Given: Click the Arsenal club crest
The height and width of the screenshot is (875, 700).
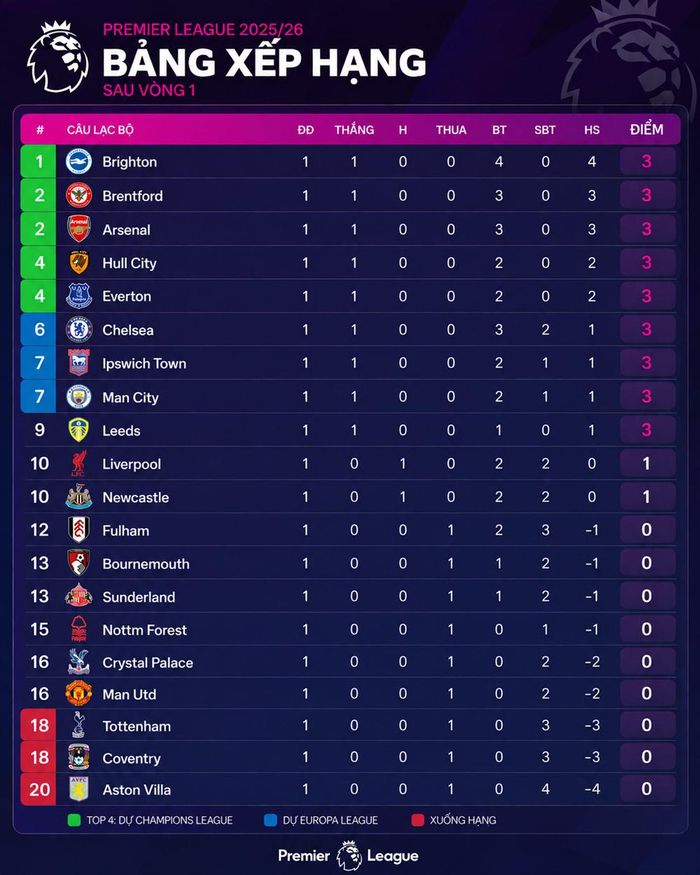Looking at the screenshot, I should point(79,229).
